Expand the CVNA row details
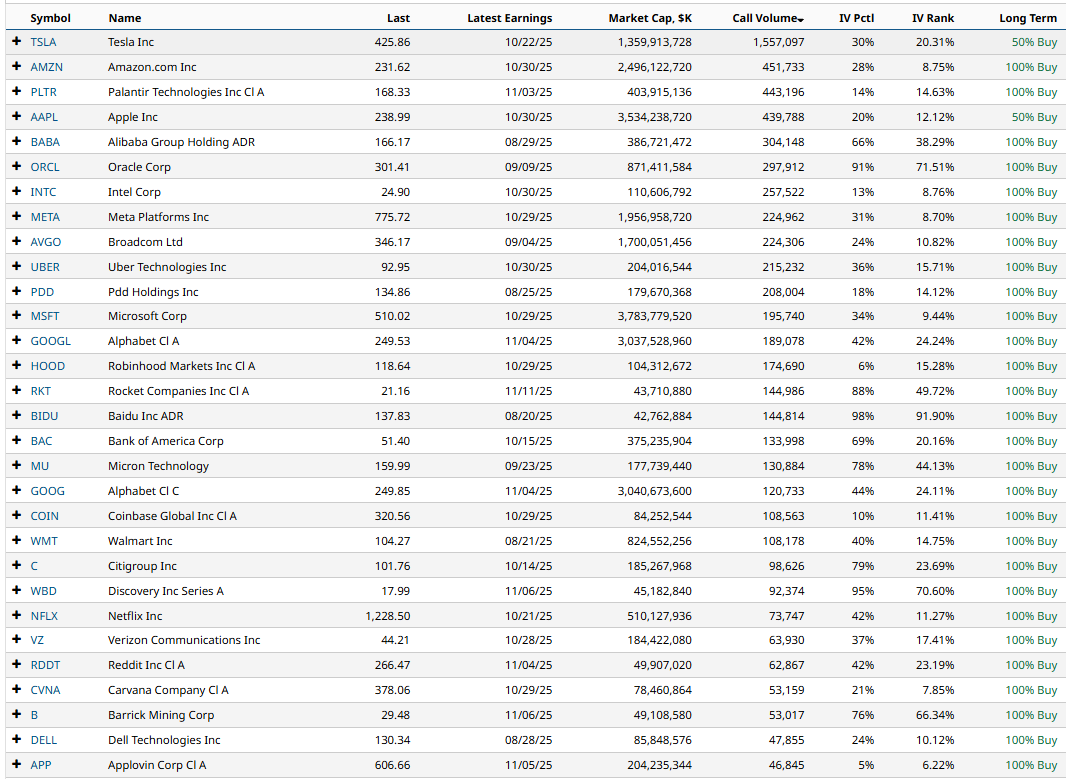This screenshot has width=1066, height=779. (x=17, y=690)
